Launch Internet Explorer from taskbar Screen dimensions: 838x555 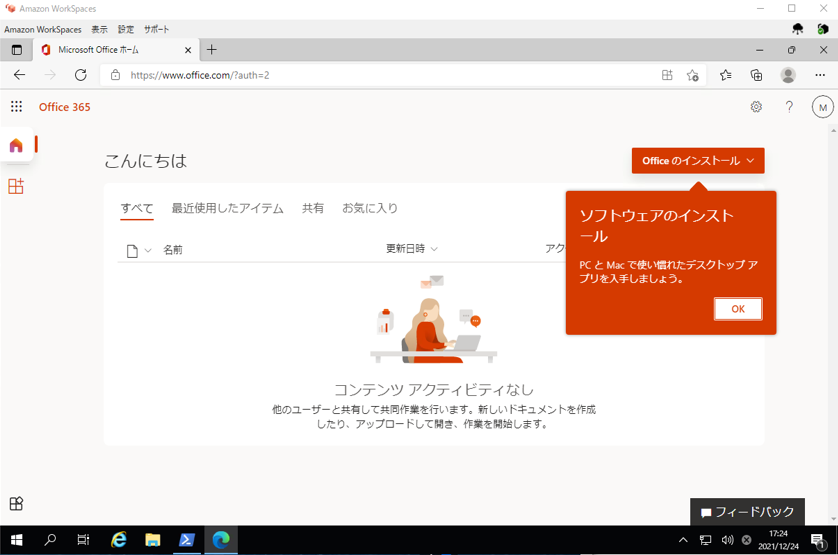point(118,540)
